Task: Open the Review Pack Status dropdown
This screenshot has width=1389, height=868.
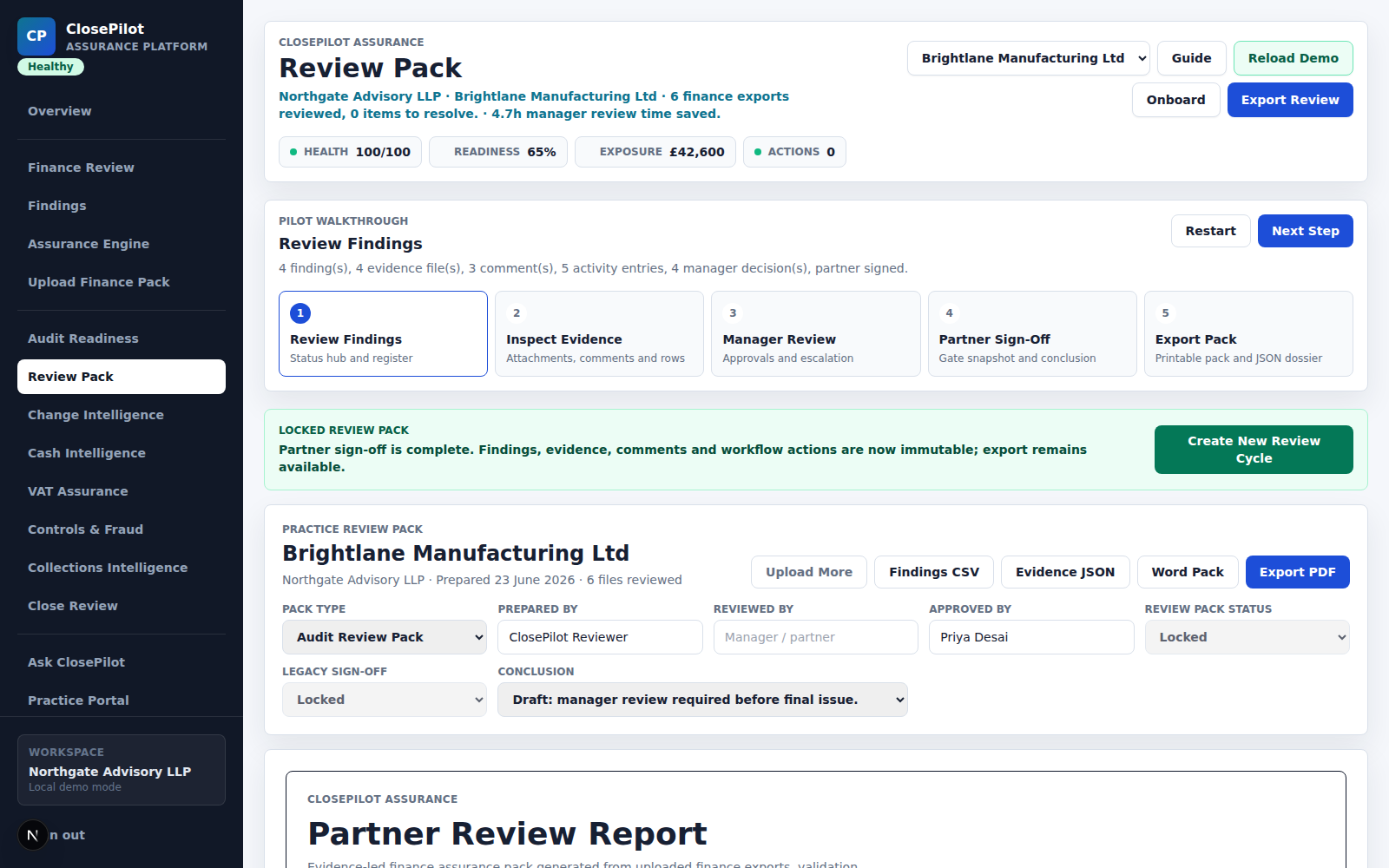Action: pyautogui.click(x=1247, y=637)
